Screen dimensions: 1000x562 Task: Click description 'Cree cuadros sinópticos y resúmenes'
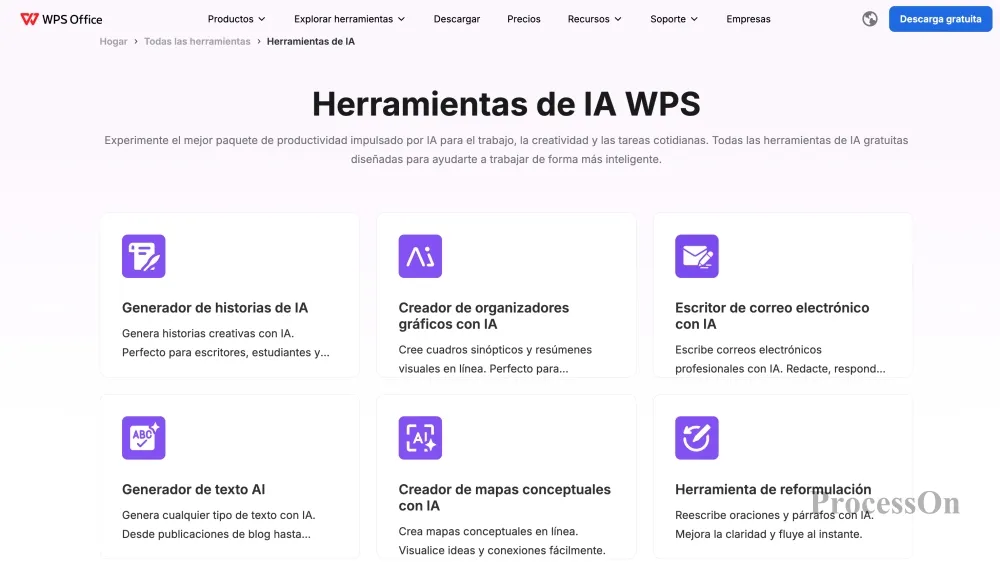495,350
